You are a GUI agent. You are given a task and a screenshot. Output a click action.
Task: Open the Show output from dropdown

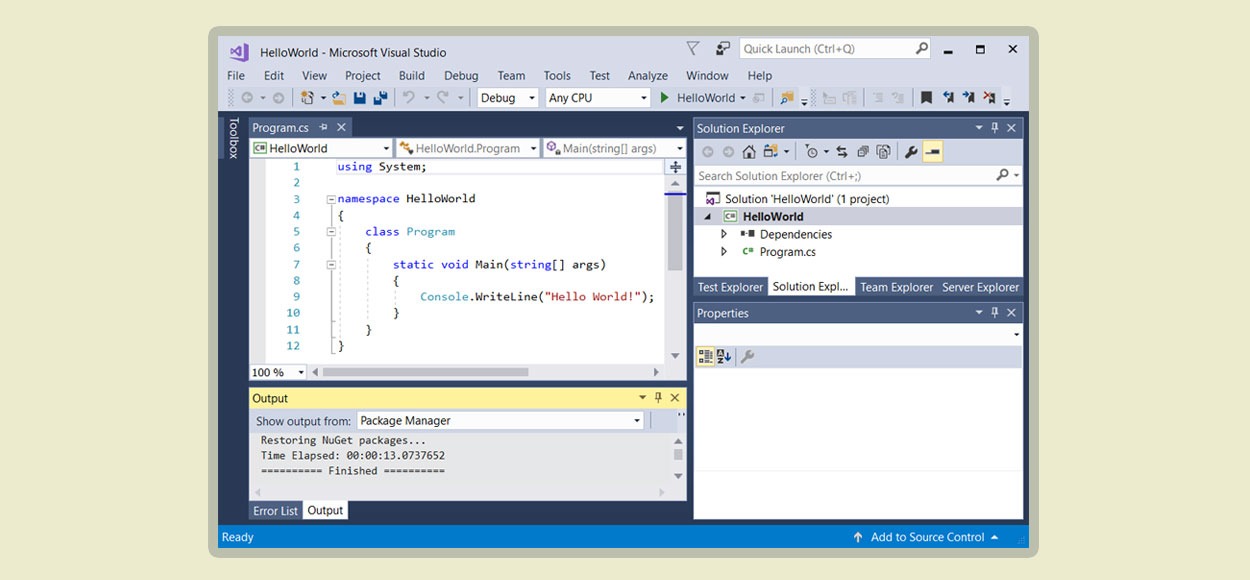pyautogui.click(x=500, y=421)
